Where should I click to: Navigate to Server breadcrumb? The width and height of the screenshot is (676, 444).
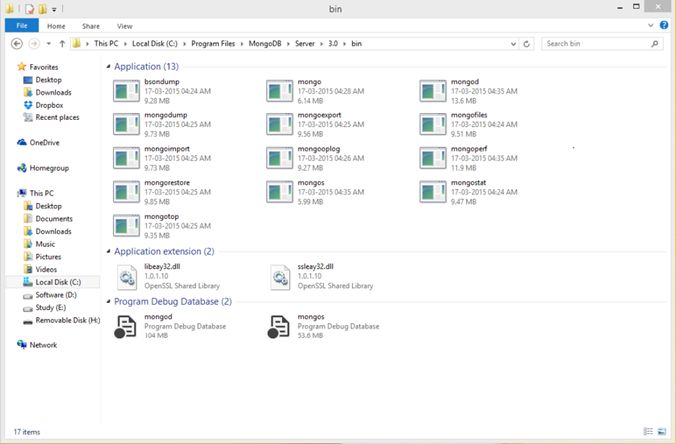point(305,44)
